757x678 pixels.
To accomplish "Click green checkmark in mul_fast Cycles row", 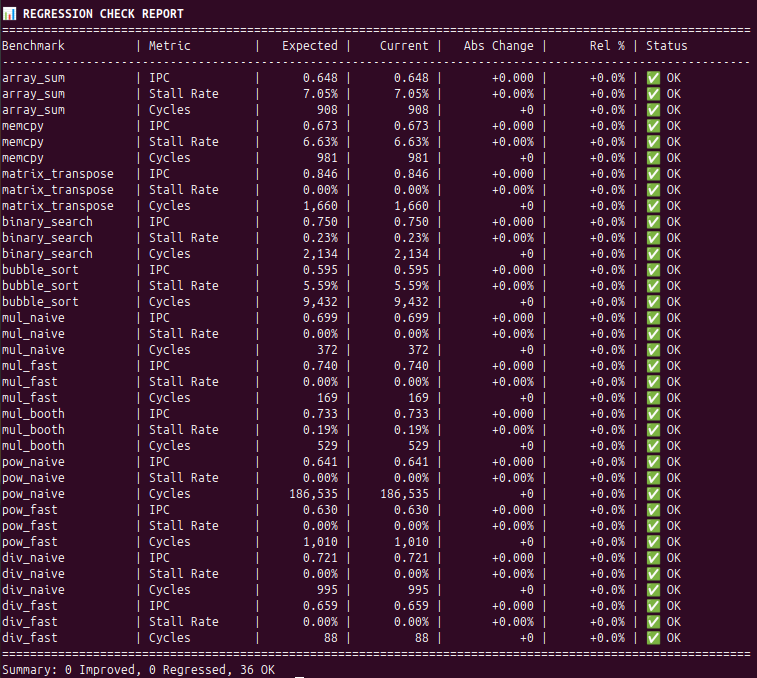I will (x=653, y=398).
